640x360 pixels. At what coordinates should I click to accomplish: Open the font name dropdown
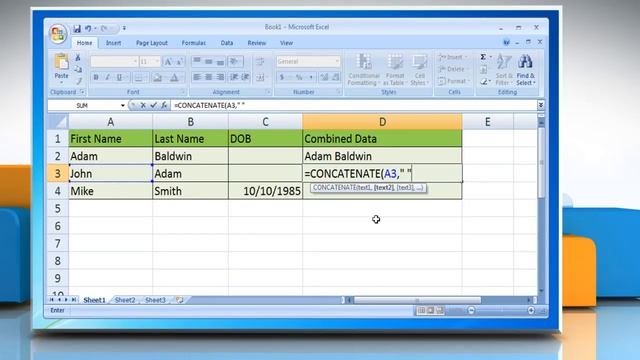(x=135, y=62)
